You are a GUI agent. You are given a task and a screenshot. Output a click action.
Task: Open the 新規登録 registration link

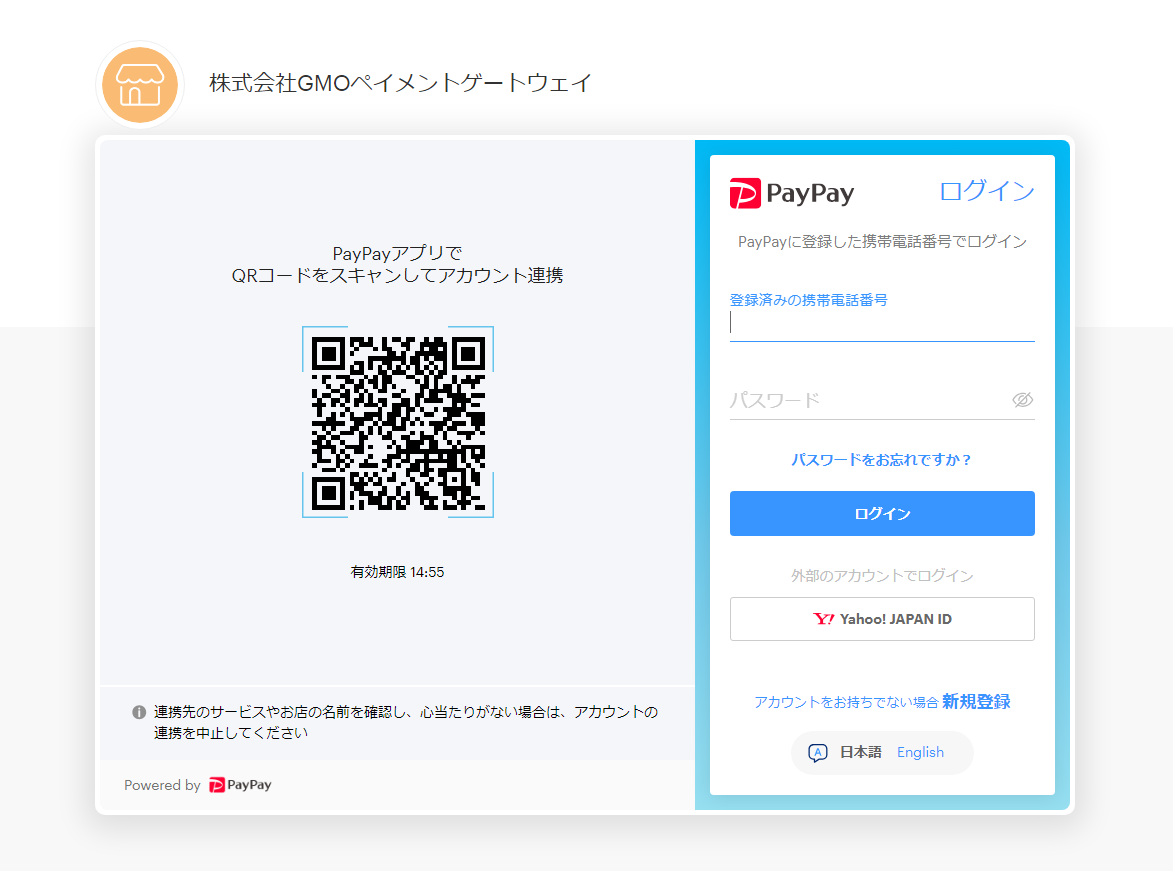(x=973, y=701)
